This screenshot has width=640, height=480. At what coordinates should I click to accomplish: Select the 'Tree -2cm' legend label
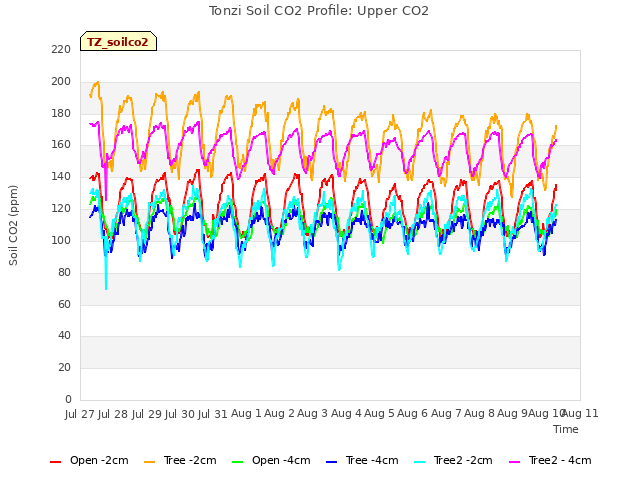(190, 460)
